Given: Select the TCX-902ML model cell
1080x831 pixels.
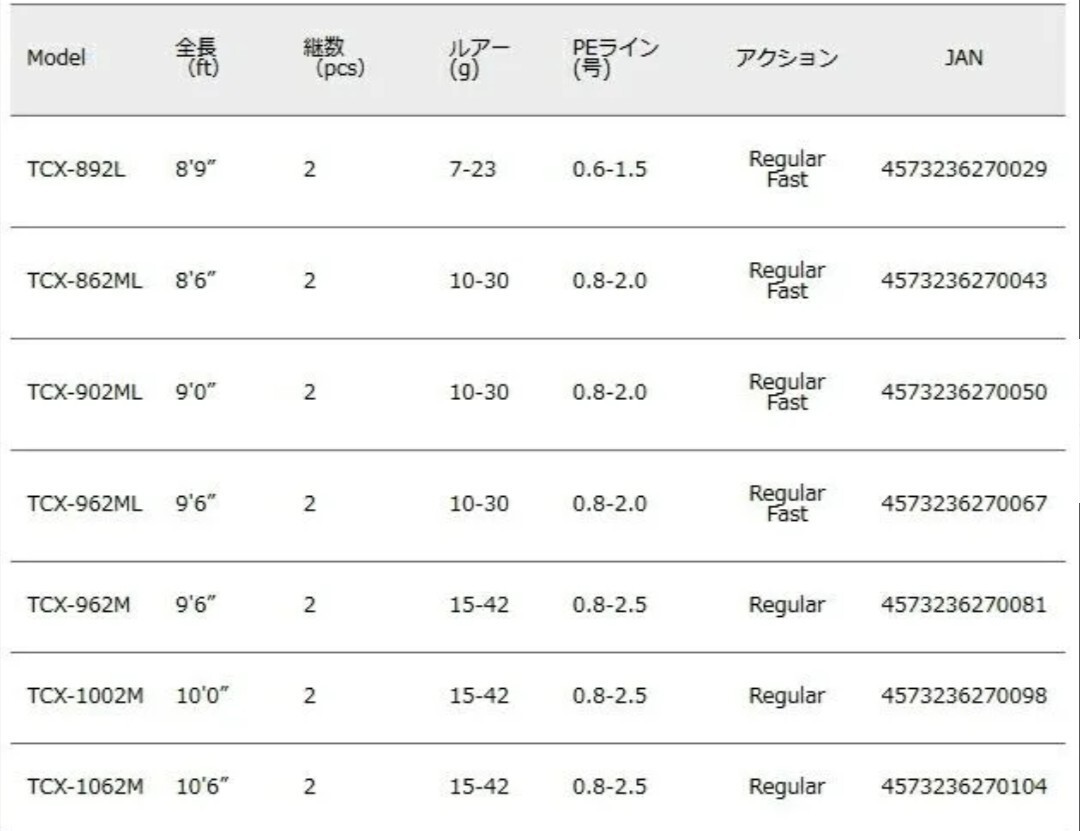Looking at the screenshot, I should click(84, 392).
